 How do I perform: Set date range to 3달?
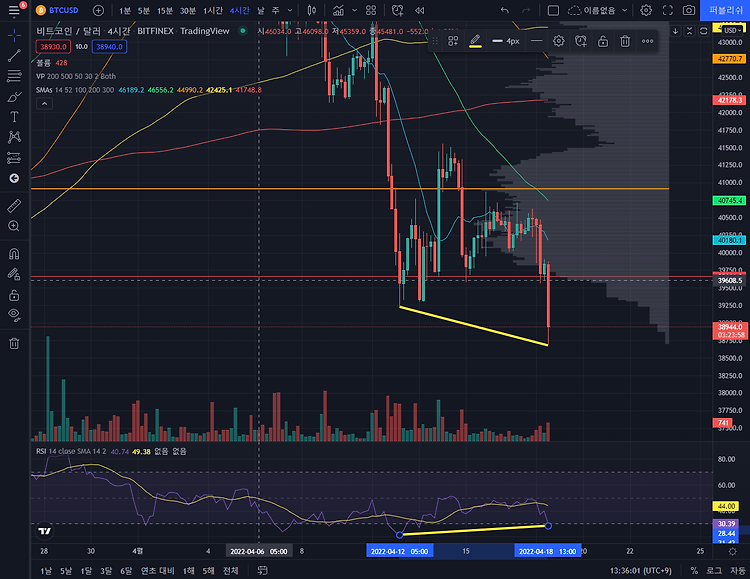pyautogui.click(x=106, y=570)
